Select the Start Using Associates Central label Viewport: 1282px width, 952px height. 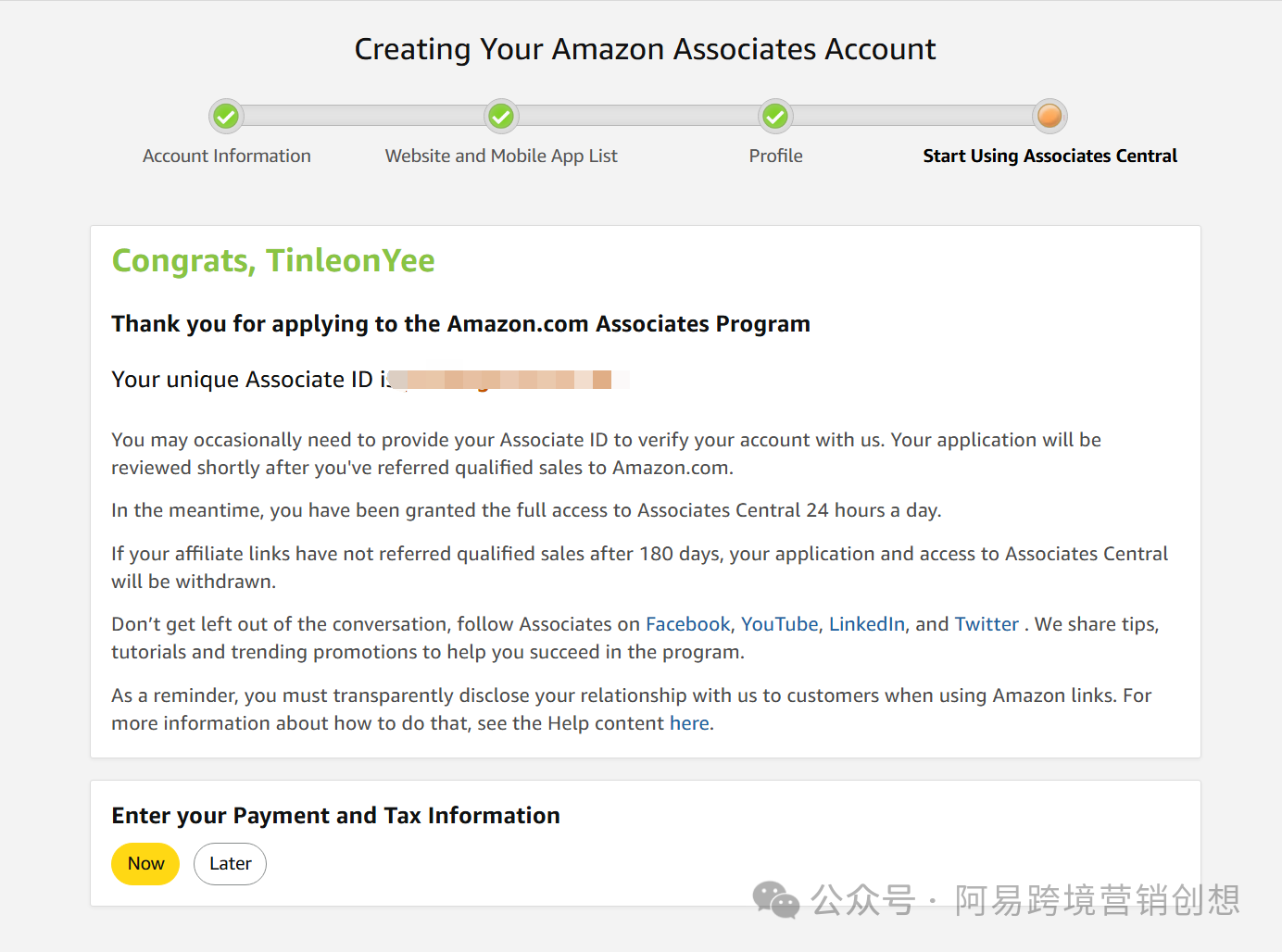(1049, 156)
